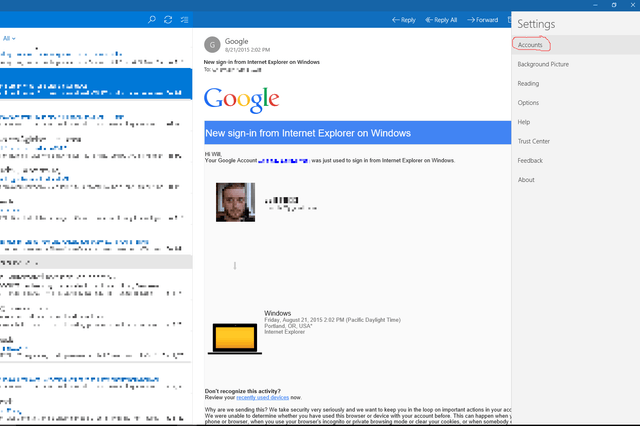Click the Settings panel title

coord(536,24)
